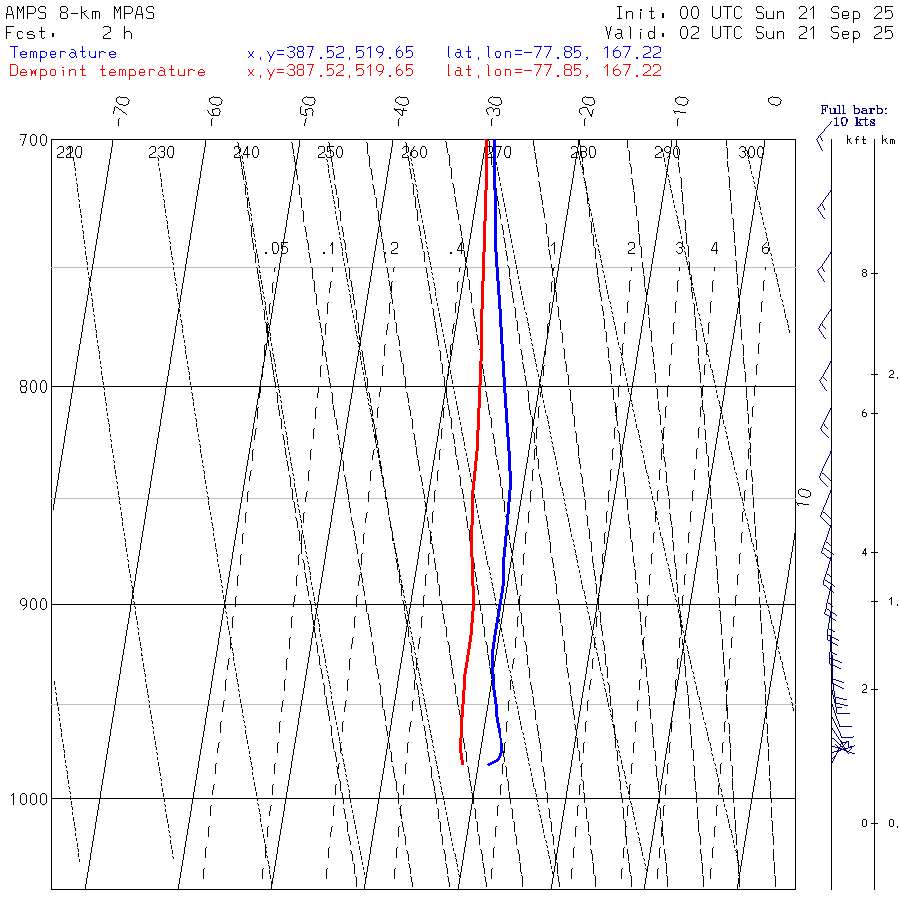This screenshot has width=900, height=900.
Task: Click the 0 isotherm label at top
Action: (775, 101)
